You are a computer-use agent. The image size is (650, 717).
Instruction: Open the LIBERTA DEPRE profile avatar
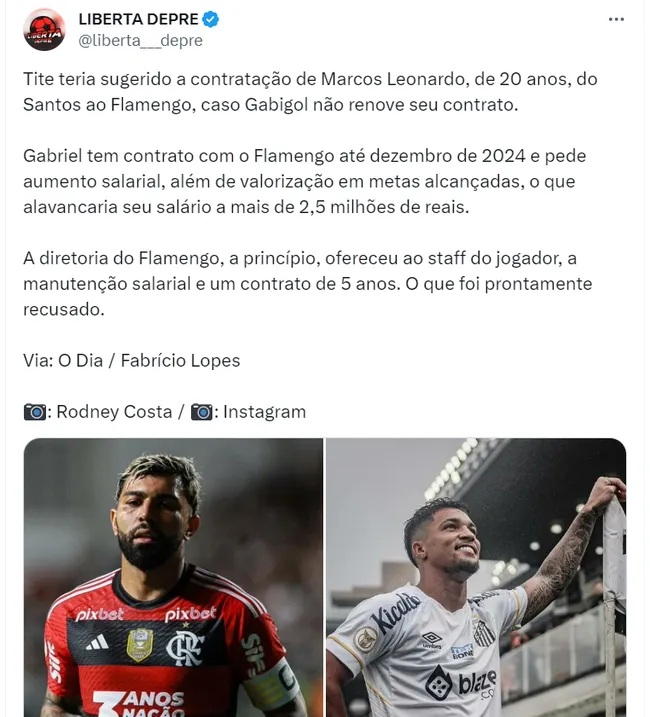point(44,30)
